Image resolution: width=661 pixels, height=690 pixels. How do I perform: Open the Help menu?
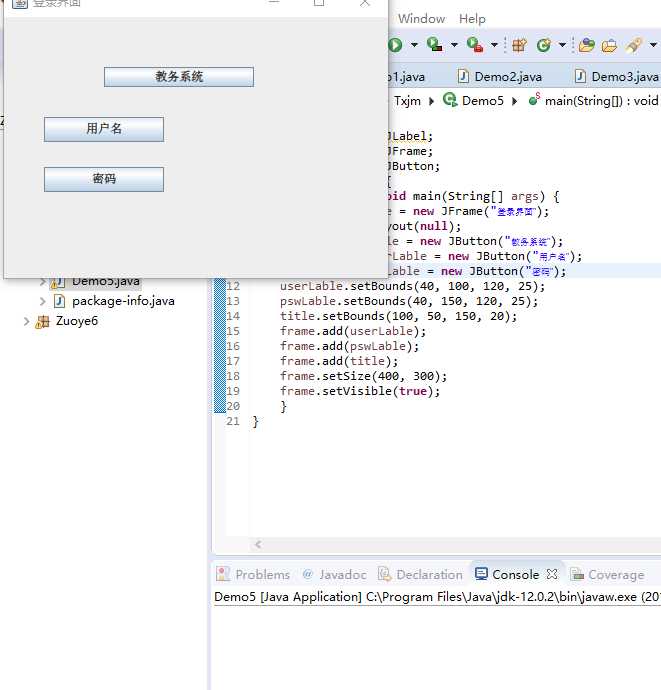tap(472, 19)
